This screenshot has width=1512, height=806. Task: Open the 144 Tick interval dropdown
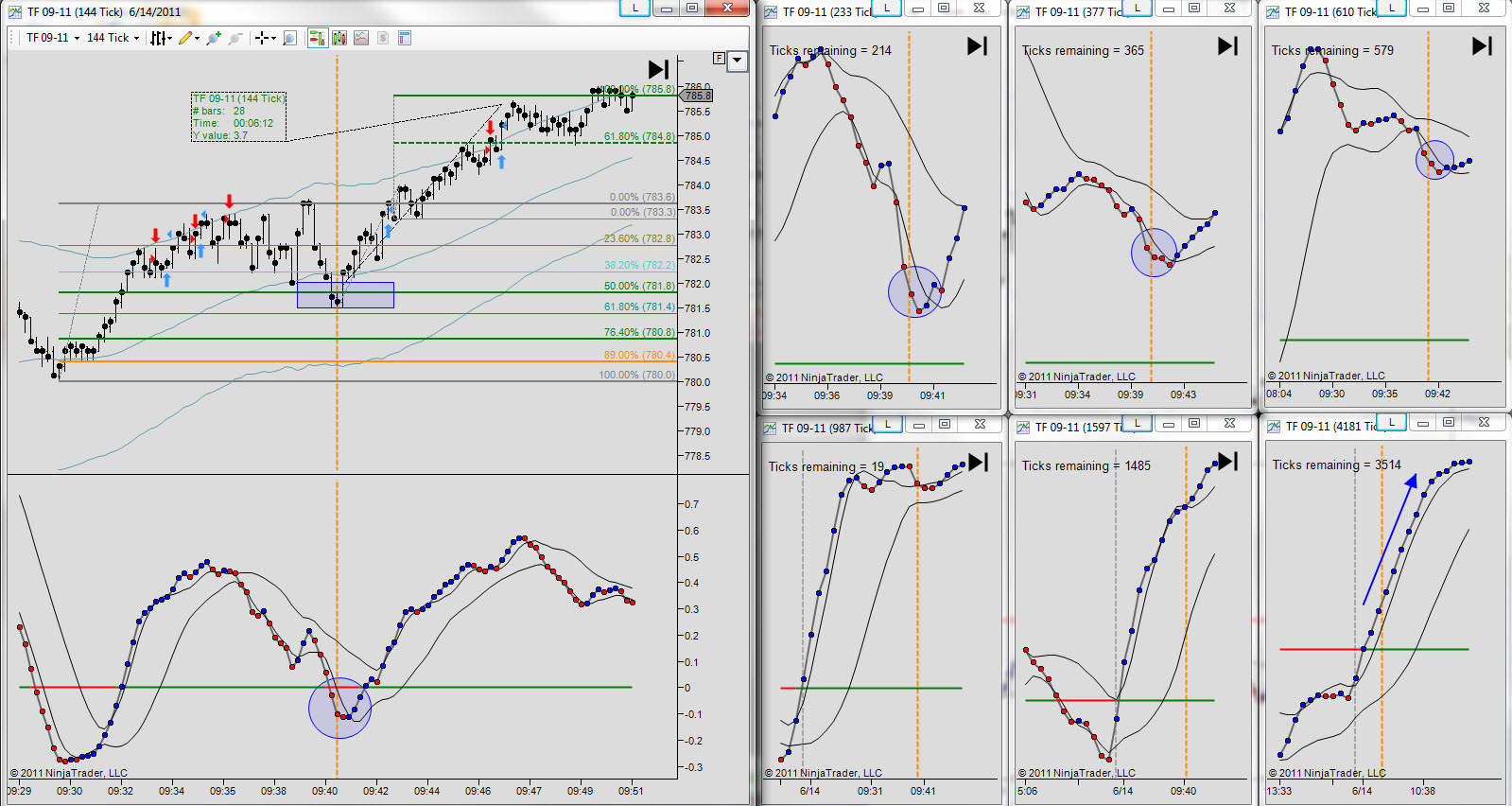pyautogui.click(x=113, y=38)
